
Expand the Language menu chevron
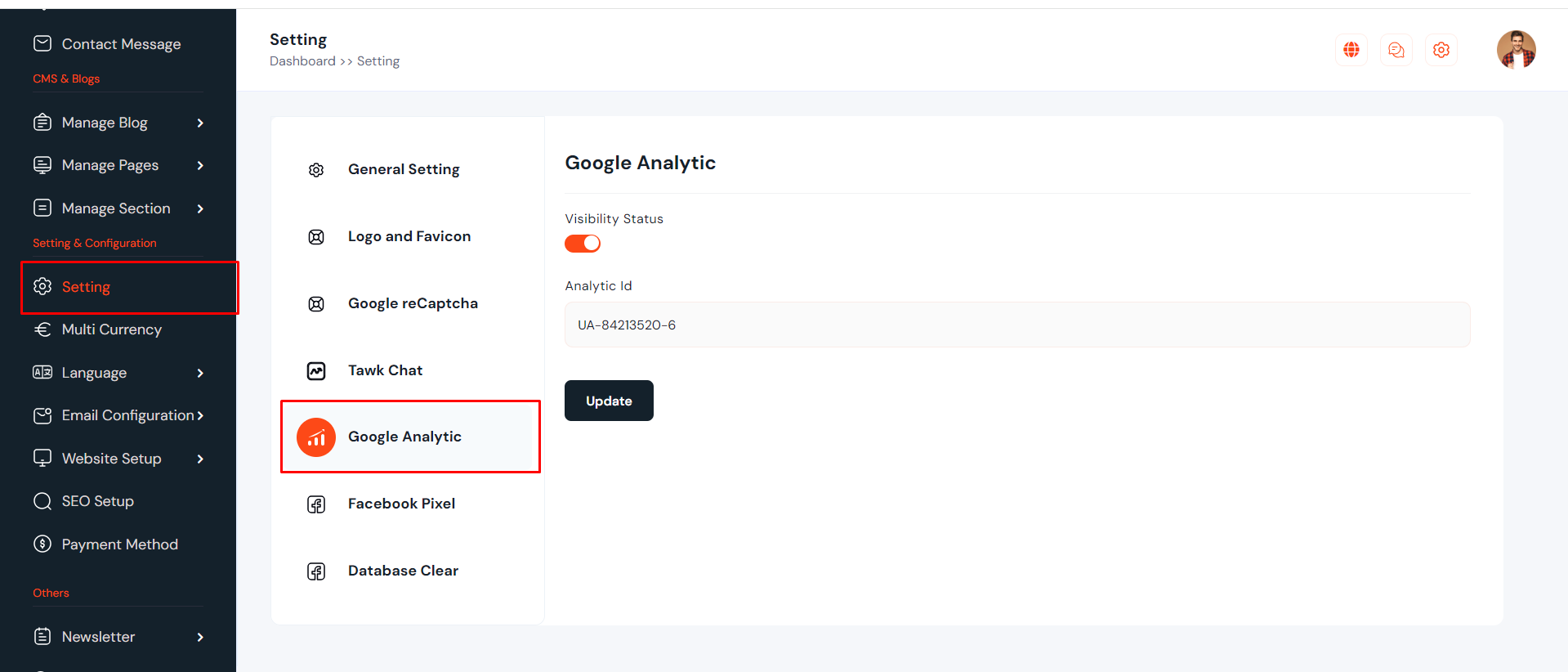[x=200, y=373]
